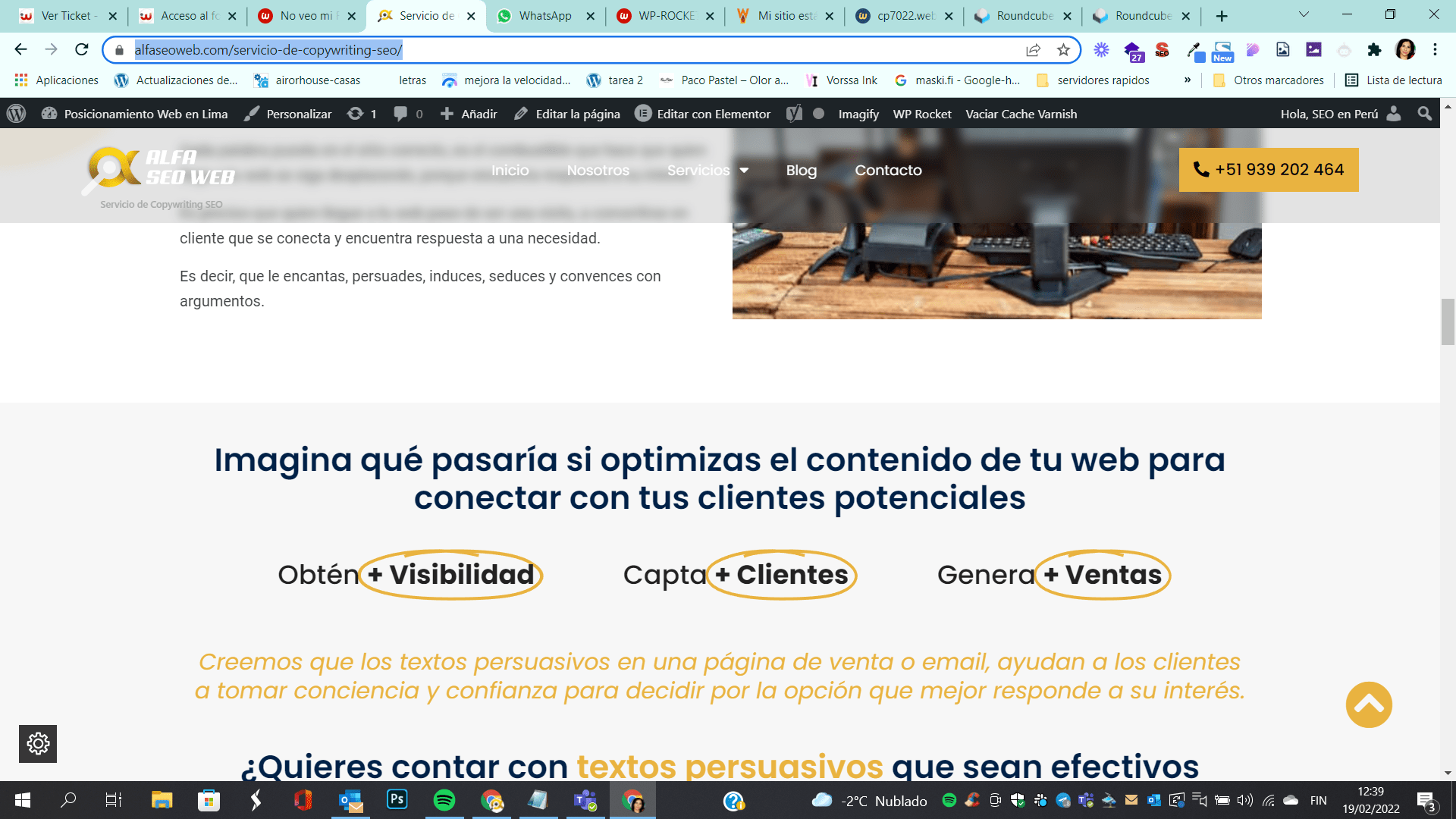The width and height of the screenshot is (1456, 819).
Task: Open a new browser tab
Action: pos(1222,16)
